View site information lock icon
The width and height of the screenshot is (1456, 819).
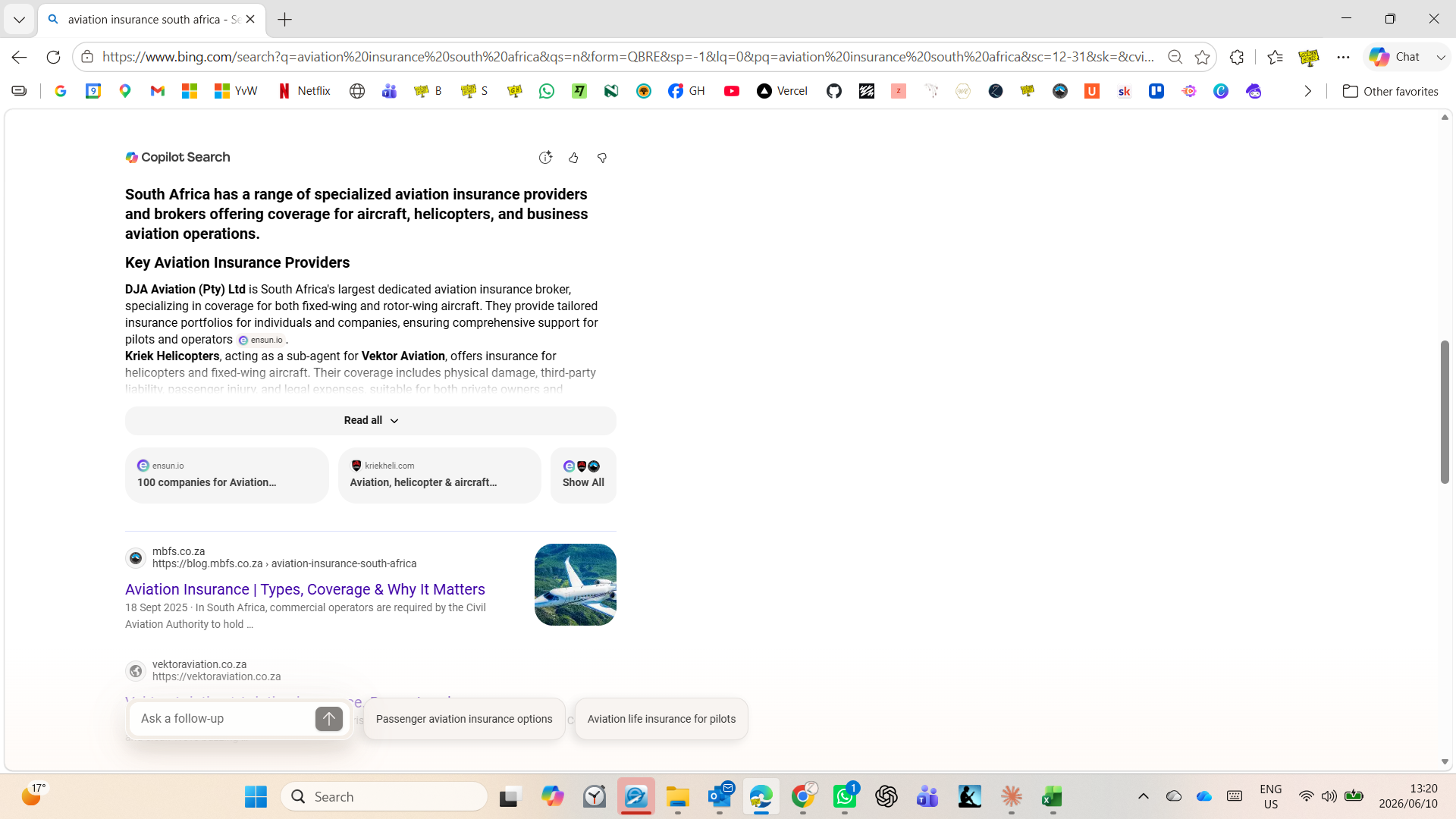point(87,57)
